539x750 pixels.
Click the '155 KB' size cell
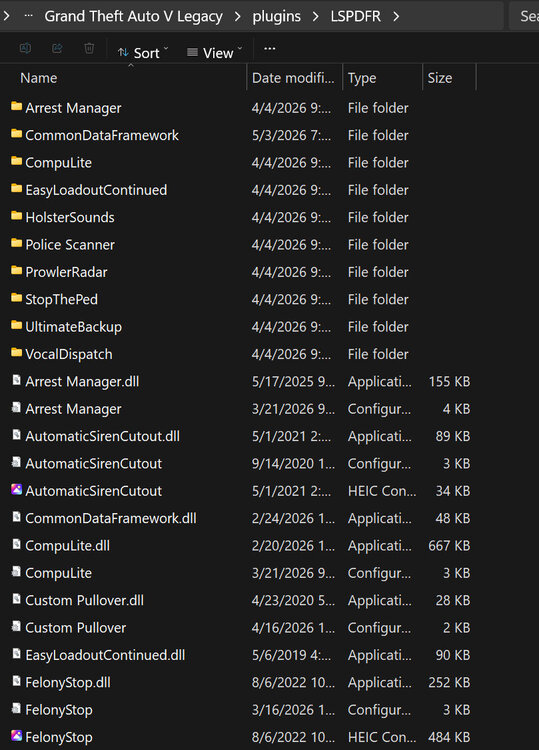pyautogui.click(x=449, y=381)
